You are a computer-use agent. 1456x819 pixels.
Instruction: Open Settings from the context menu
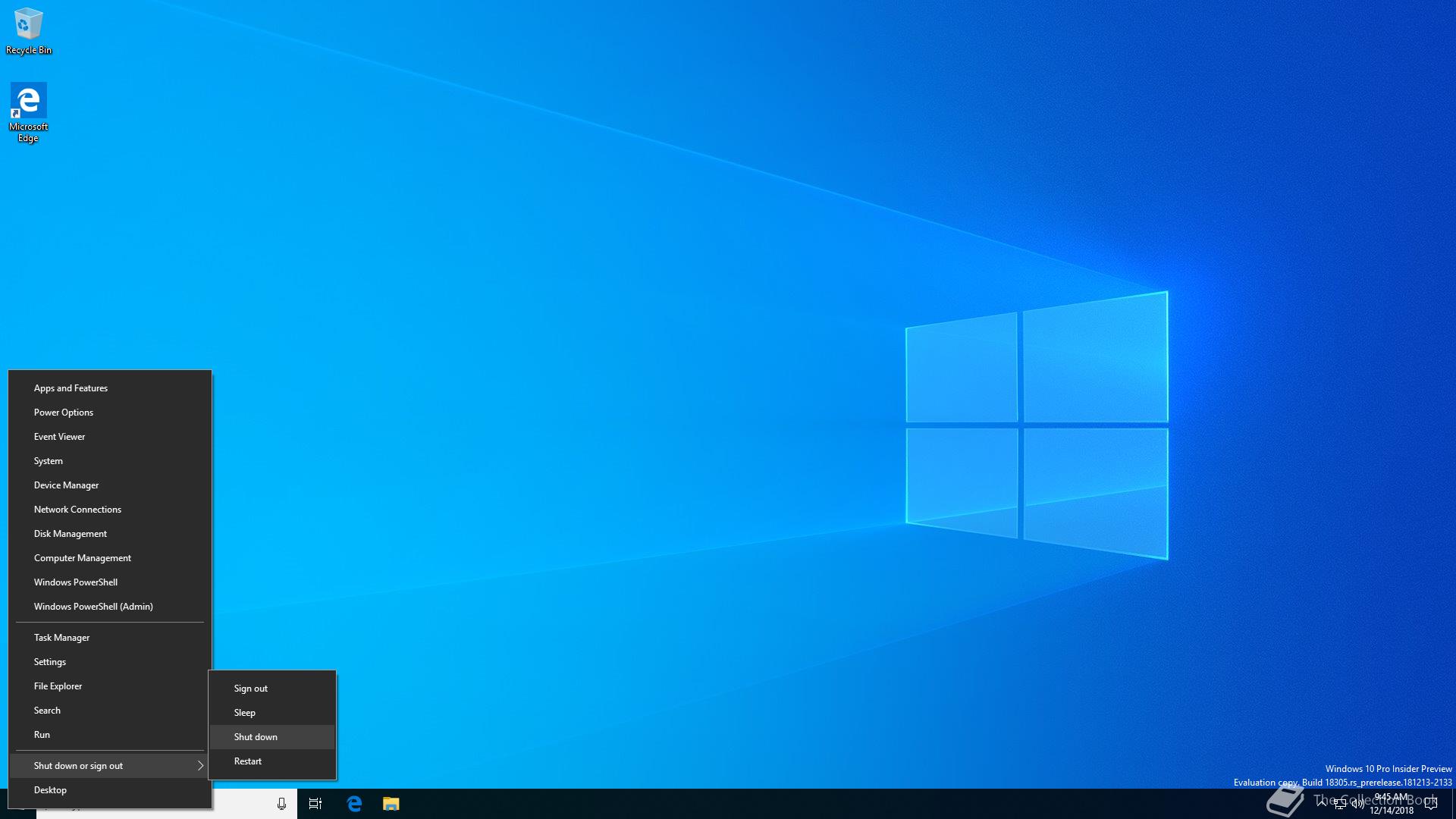click(110, 662)
